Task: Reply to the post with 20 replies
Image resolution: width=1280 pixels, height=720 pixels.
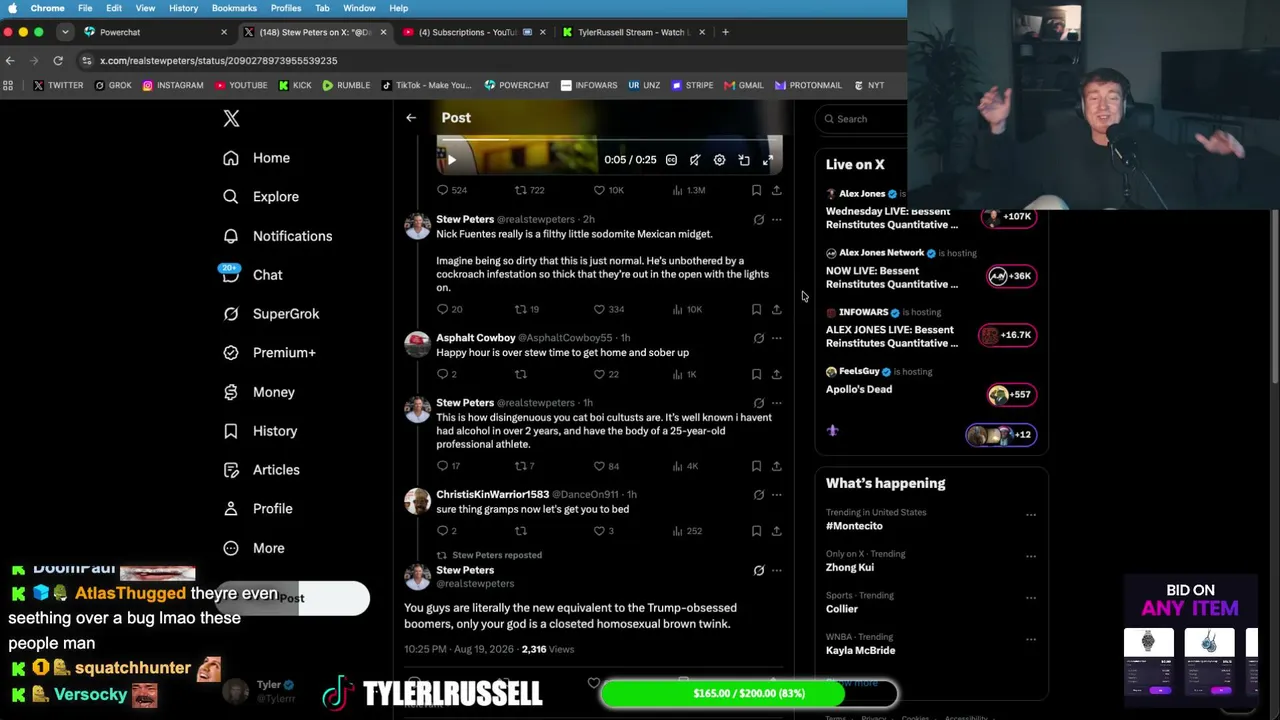Action: click(449, 310)
